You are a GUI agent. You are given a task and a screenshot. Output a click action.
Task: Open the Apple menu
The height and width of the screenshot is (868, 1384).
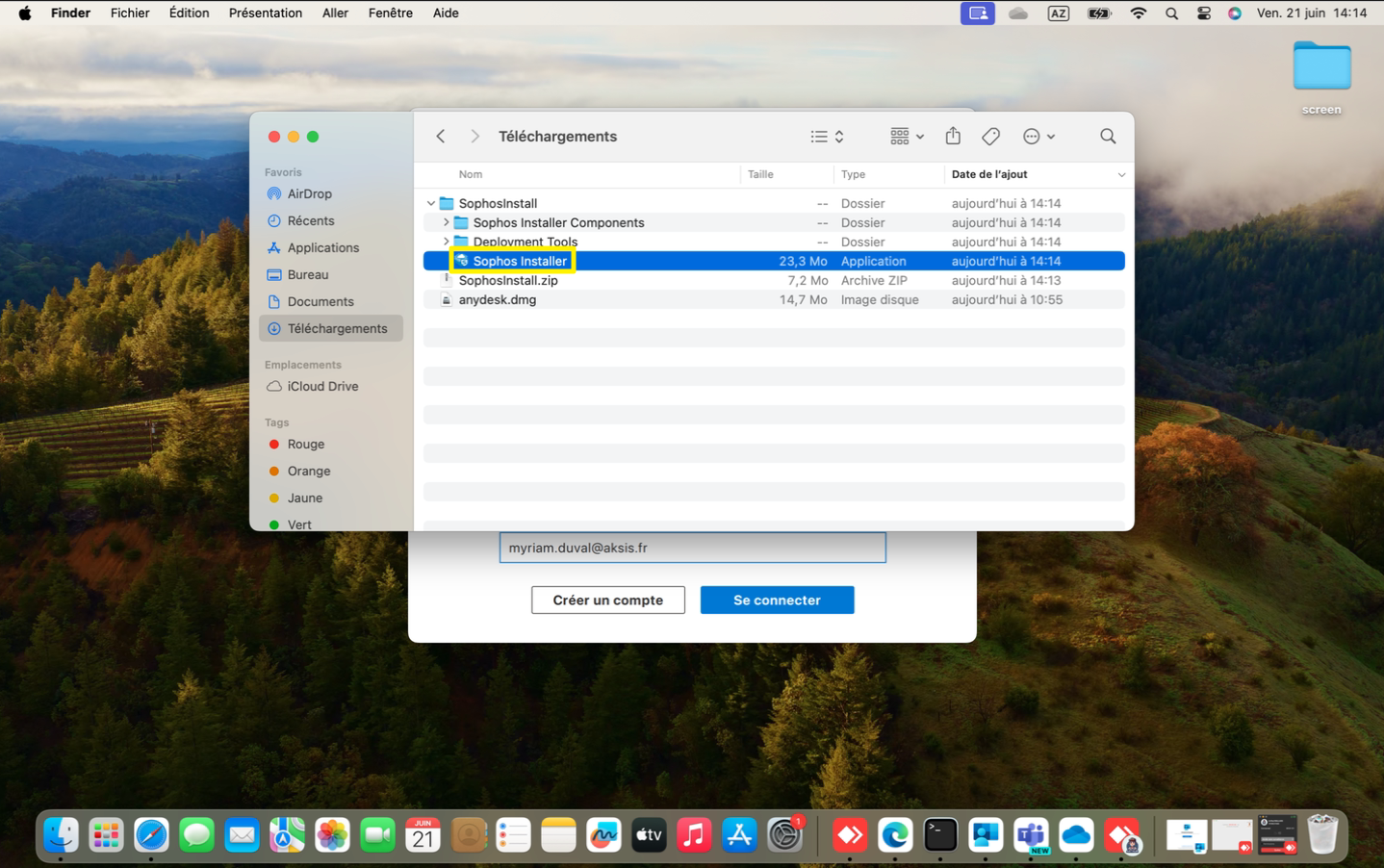(x=25, y=13)
